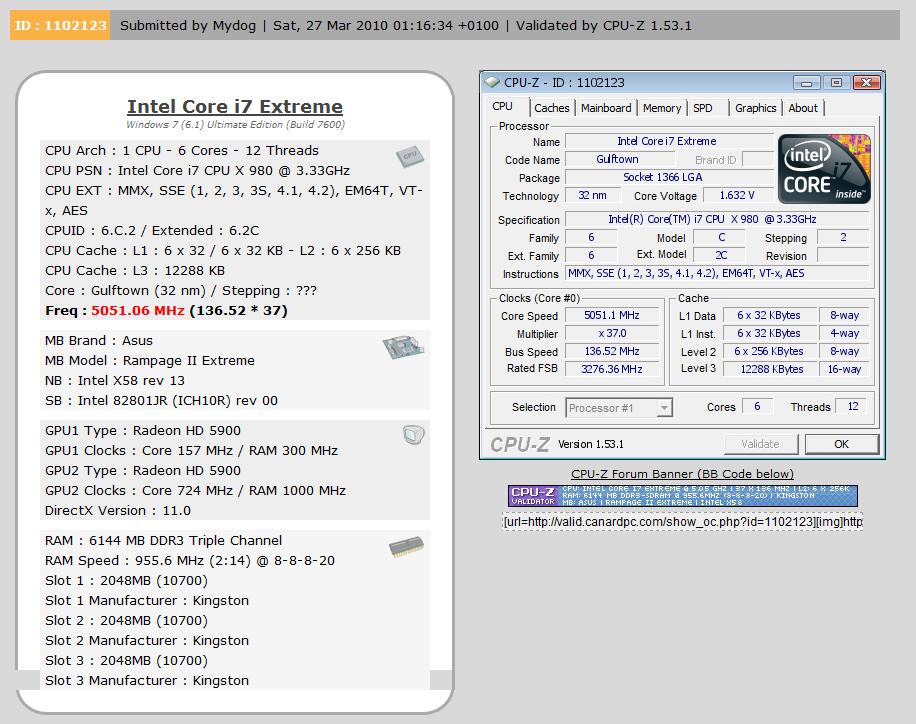Click the monitor icon beside GPU1 Type
916x724 pixels.
(414, 435)
